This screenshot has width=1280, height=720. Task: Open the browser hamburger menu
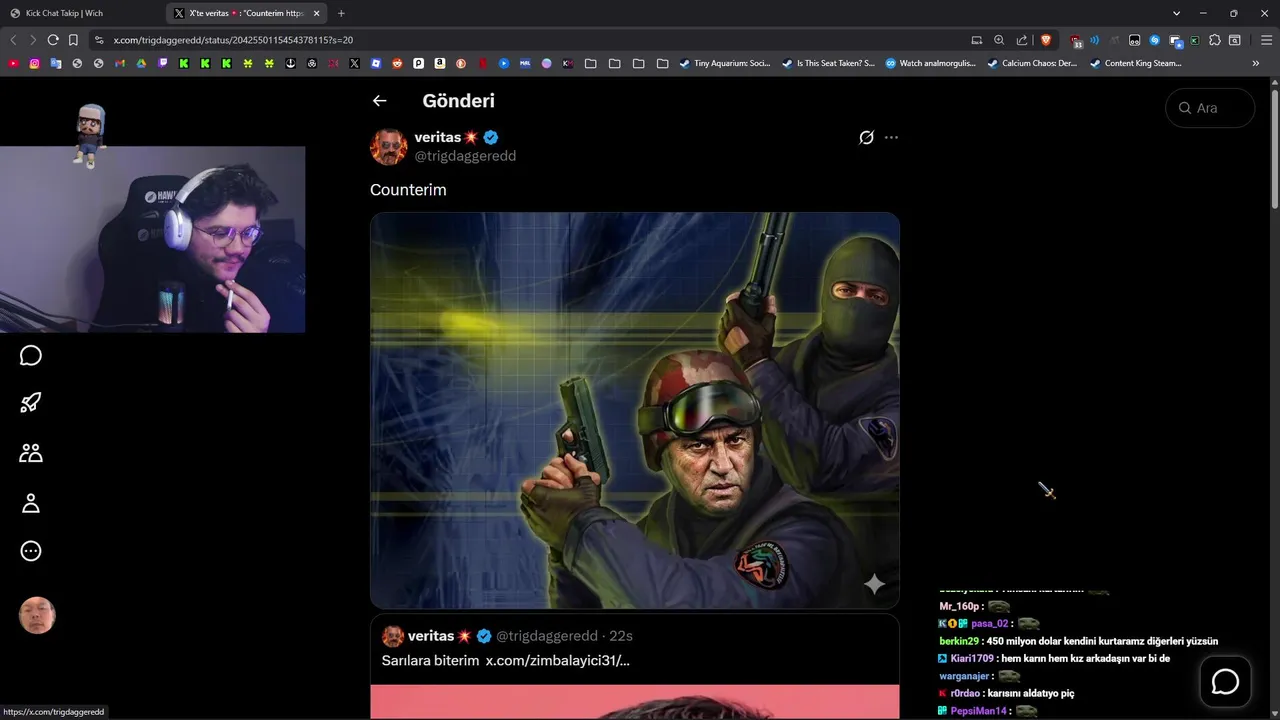tap(1266, 40)
